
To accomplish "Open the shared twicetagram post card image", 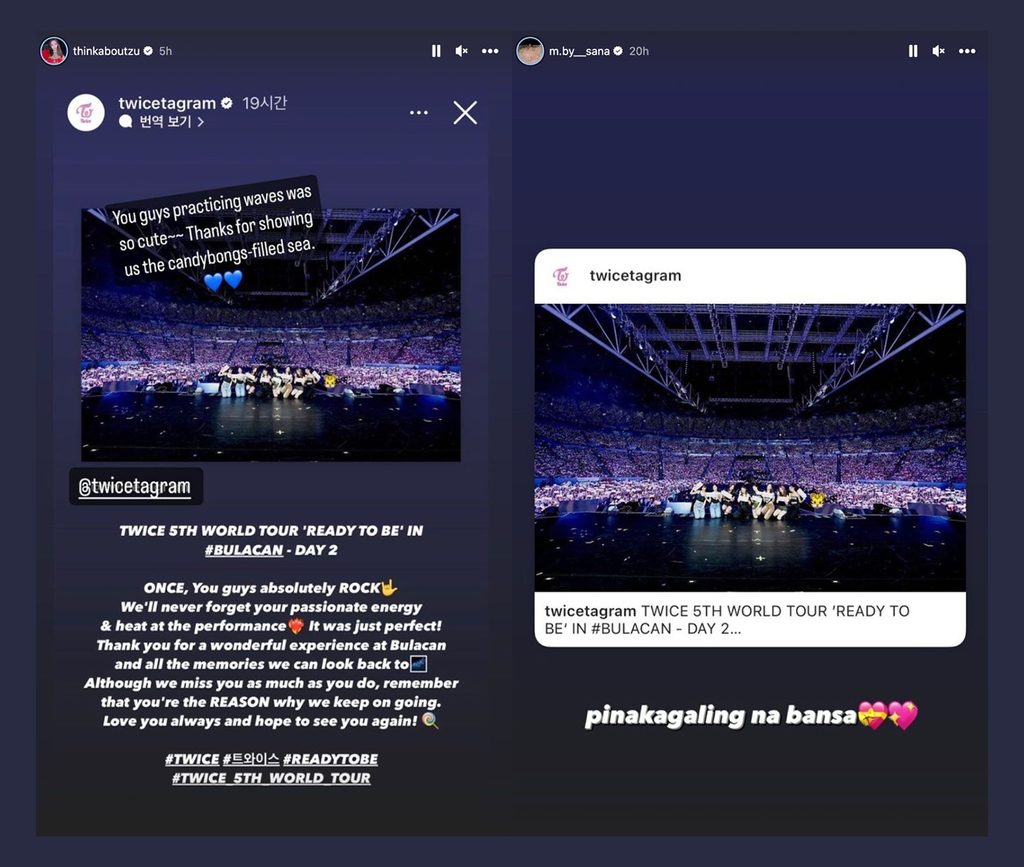I will pyautogui.click(x=750, y=448).
